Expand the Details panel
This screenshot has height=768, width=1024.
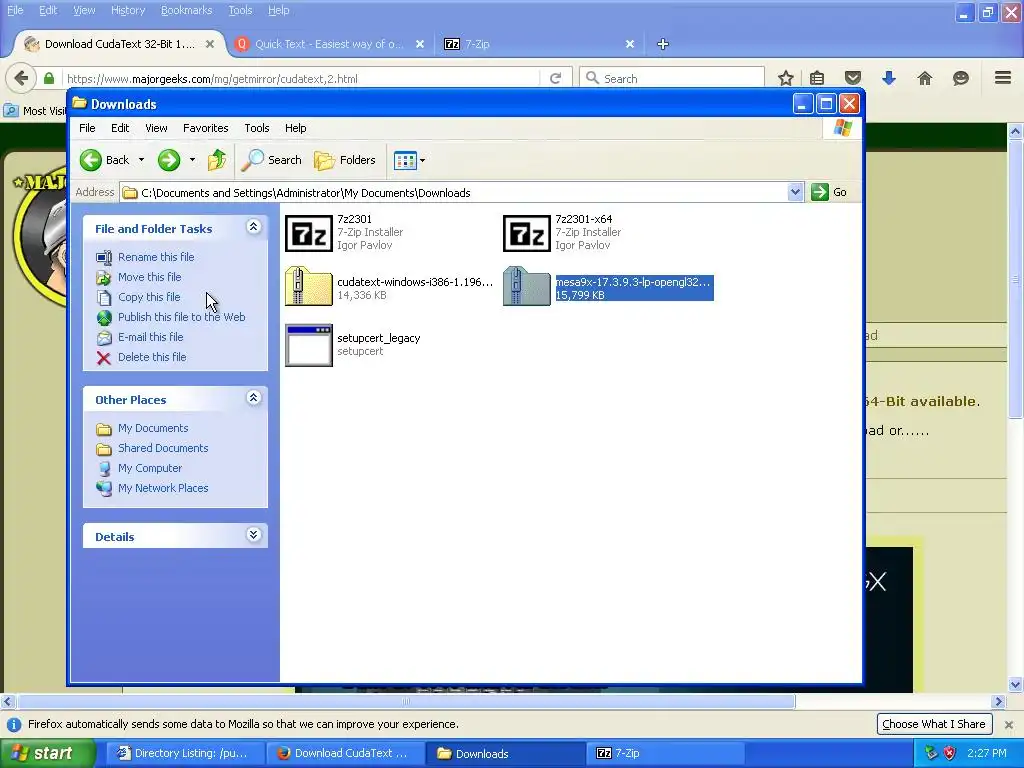coord(253,535)
